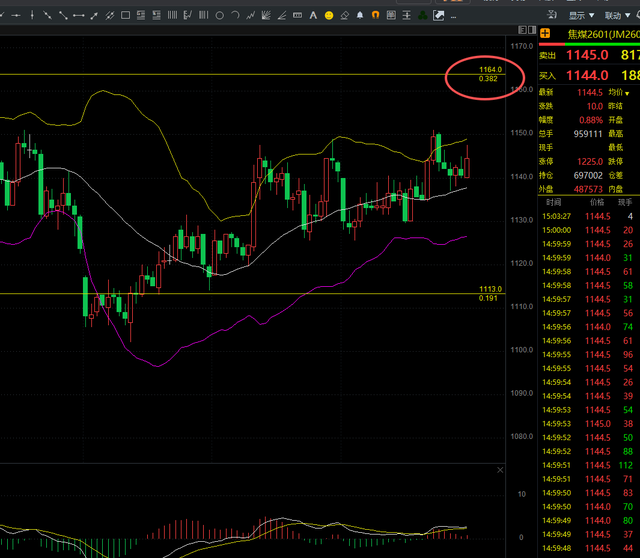Click the bell alert icon

coord(360,16)
